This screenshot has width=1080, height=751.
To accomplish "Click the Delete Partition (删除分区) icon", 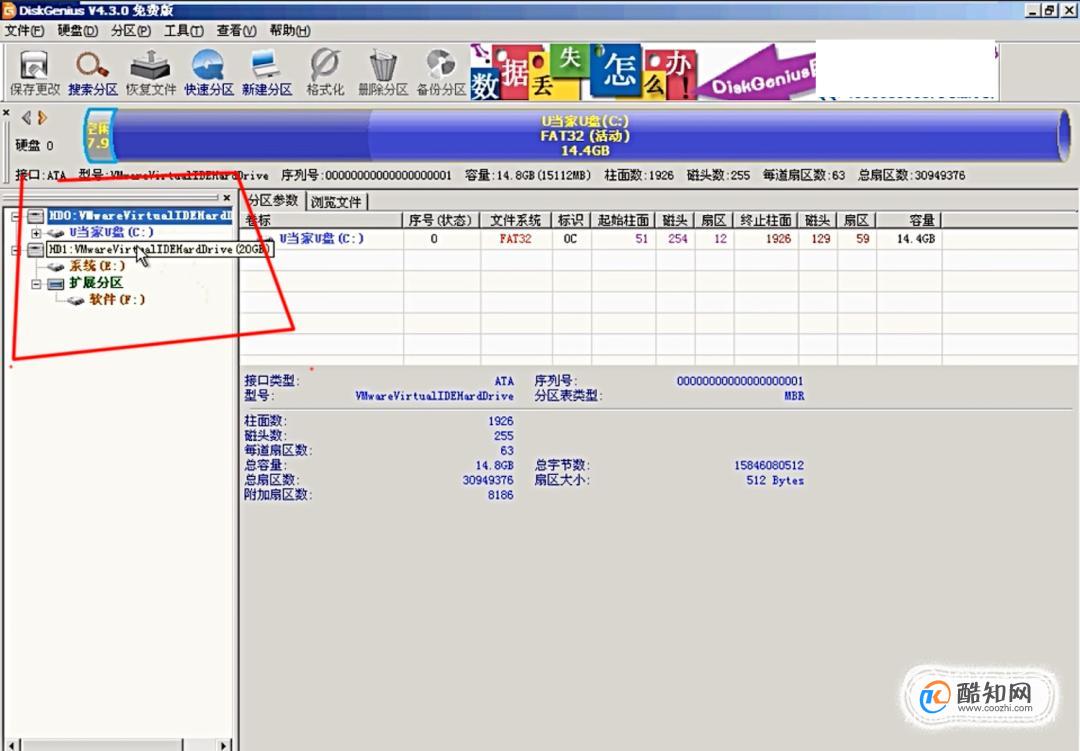I will click(x=383, y=73).
